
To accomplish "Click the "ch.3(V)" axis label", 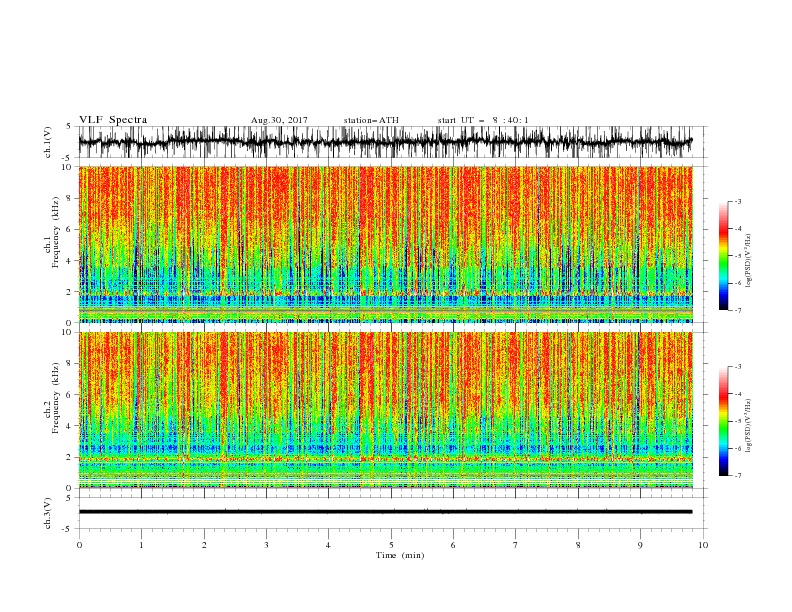I will point(48,513).
